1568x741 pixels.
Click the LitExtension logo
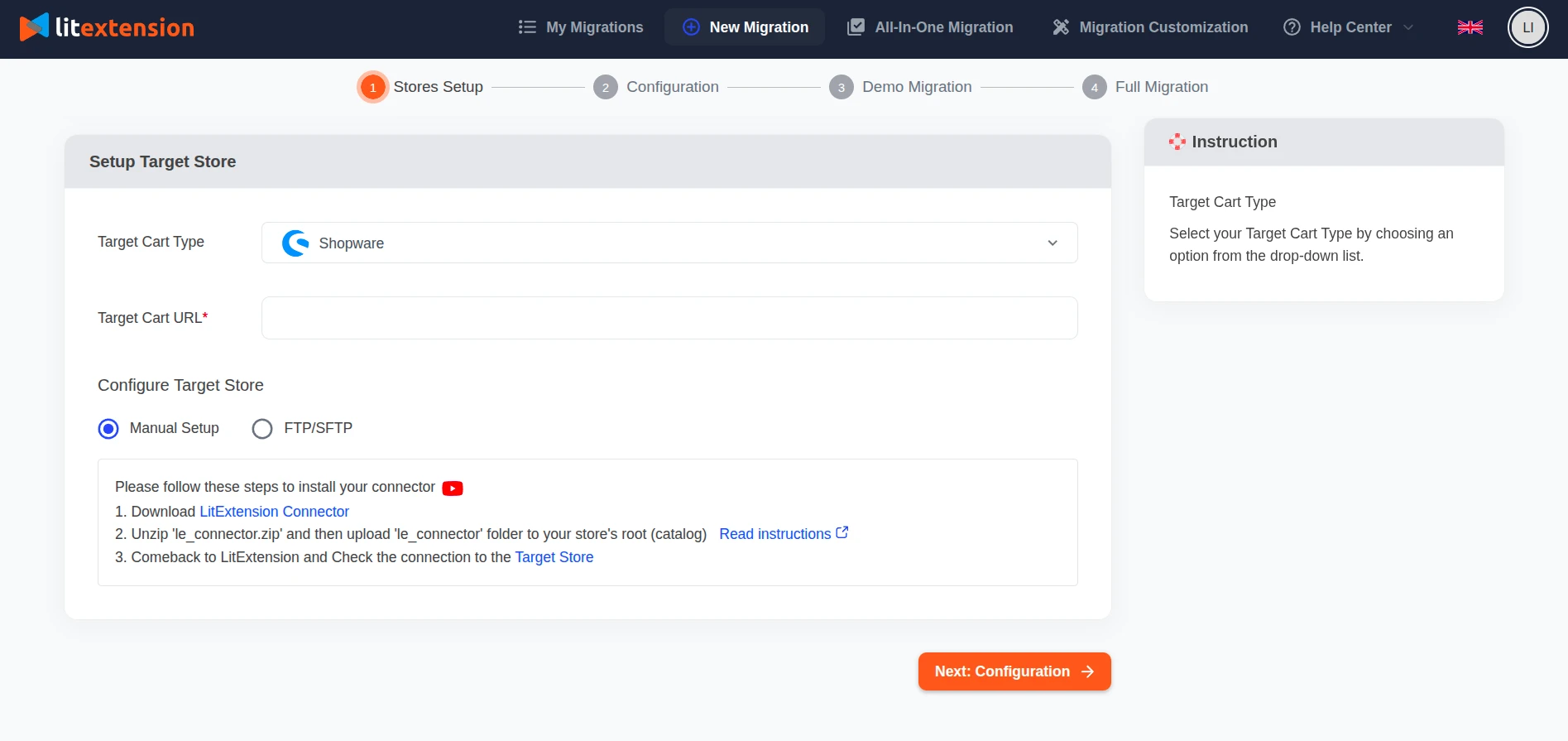108,27
